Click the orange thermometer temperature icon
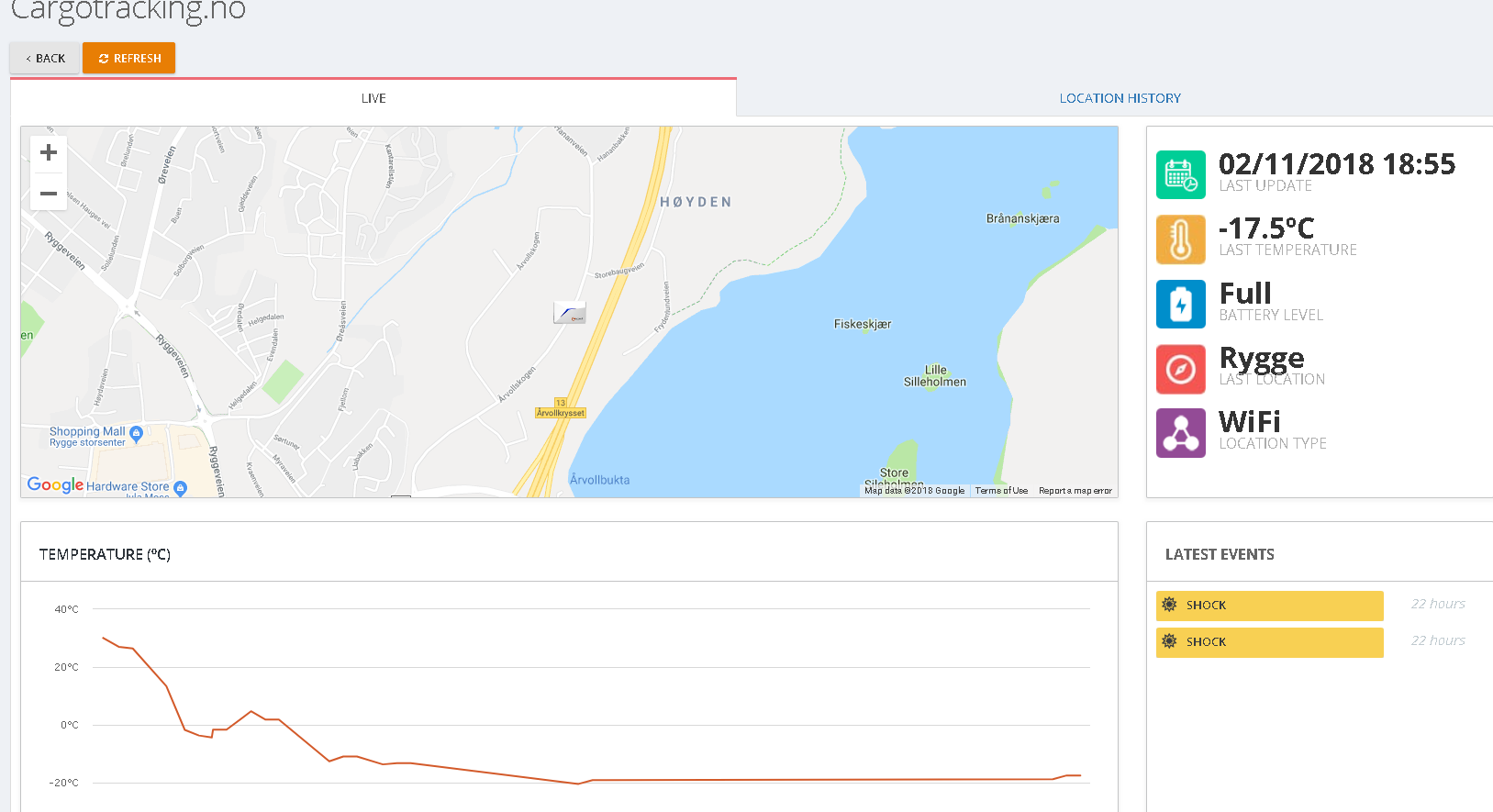Screen dimensions: 1493x812 (x=1180, y=239)
